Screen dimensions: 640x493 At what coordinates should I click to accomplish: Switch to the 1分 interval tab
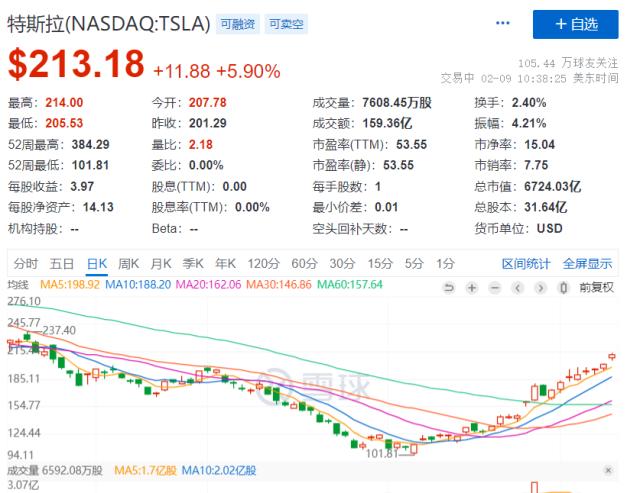click(x=445, y=264)
